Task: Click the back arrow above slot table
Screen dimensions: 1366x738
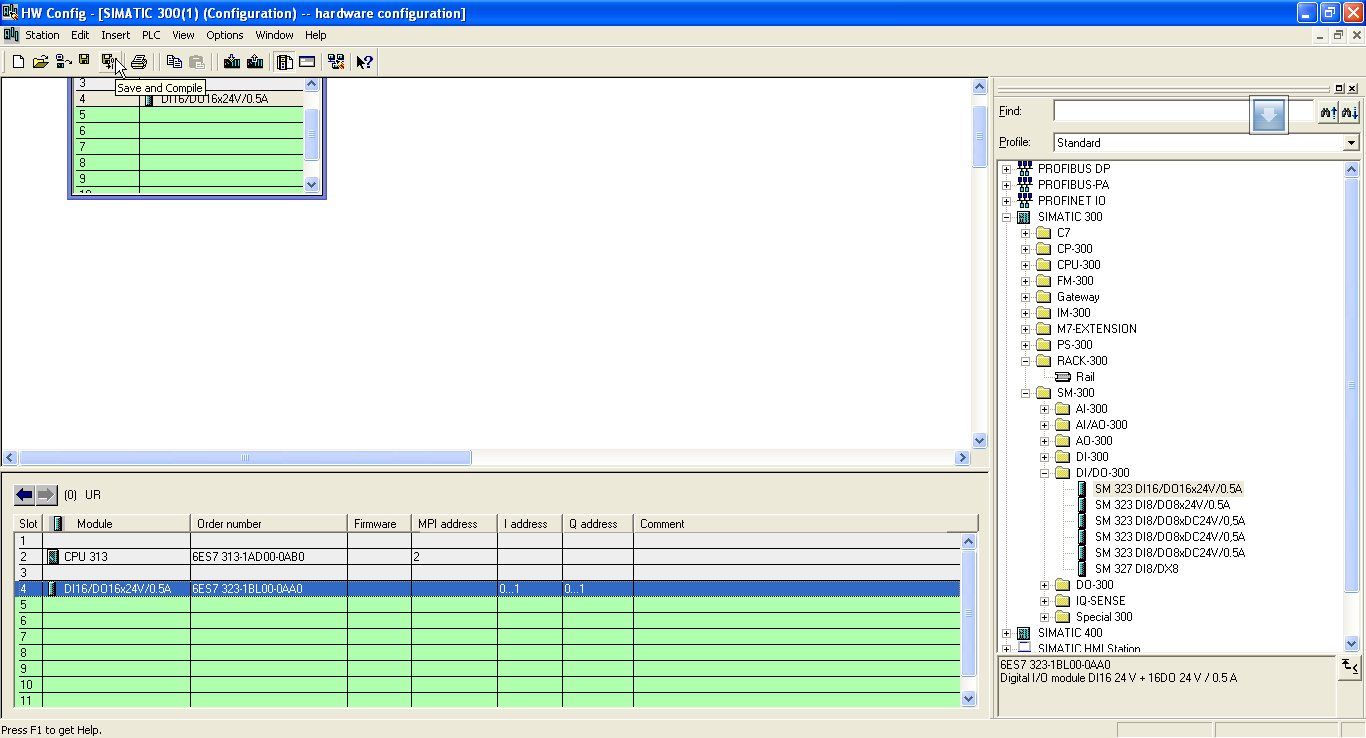Action: 25,495
